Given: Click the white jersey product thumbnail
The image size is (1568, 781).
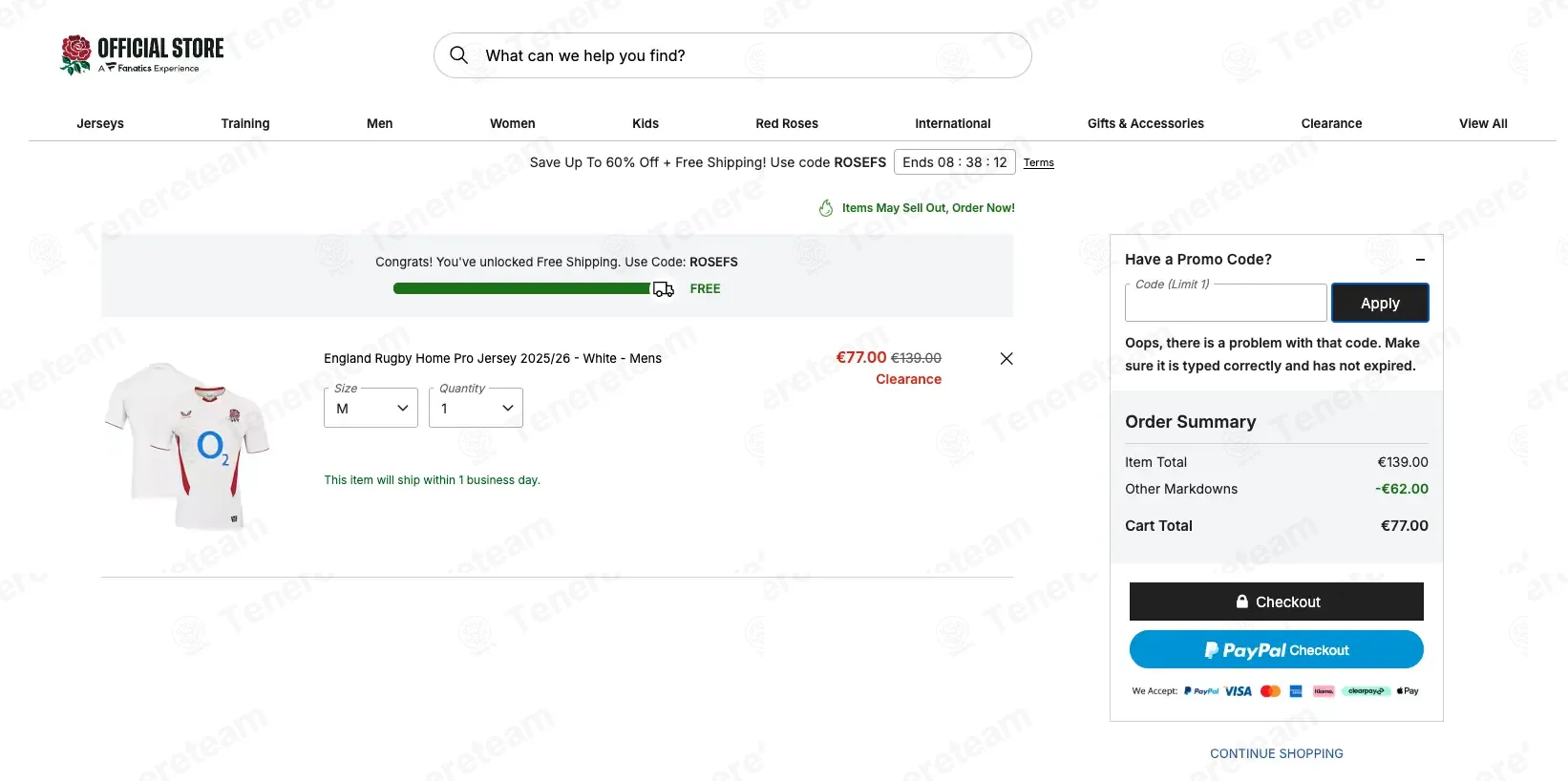Looking at the screenshot, I should click(187, 445).
